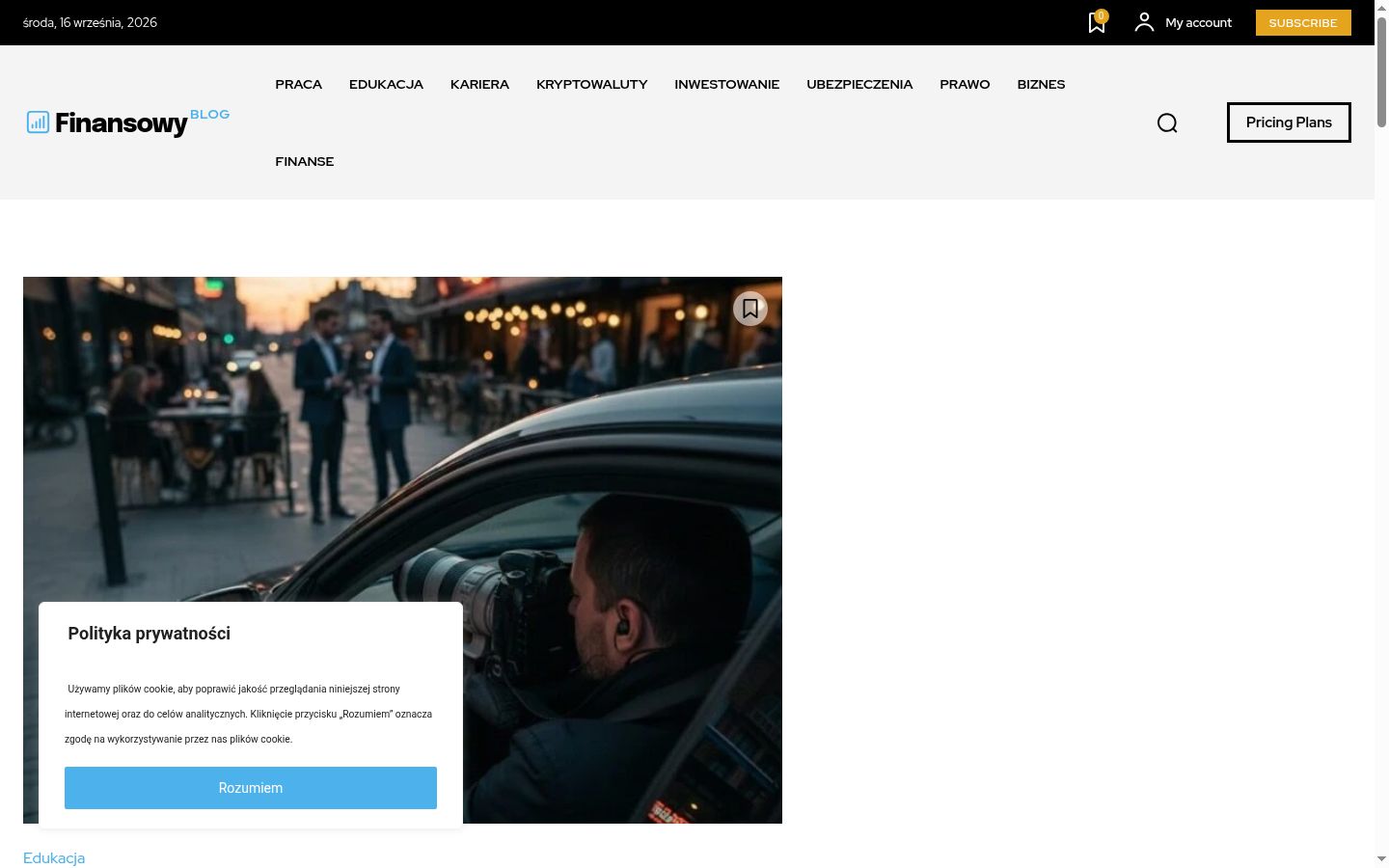
Task: Click the Polityka prywatności heading
Action: click(150, 634)
